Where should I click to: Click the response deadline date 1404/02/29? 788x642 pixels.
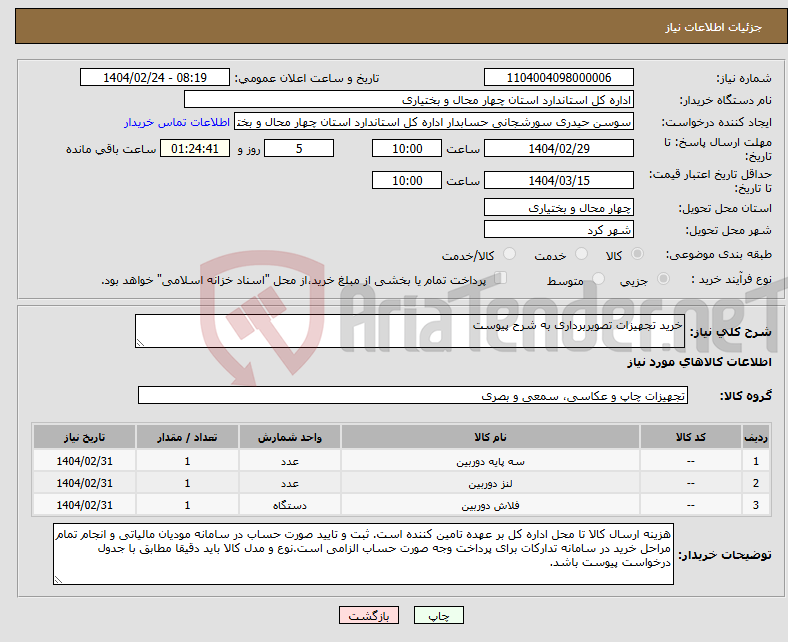point(558,148)
